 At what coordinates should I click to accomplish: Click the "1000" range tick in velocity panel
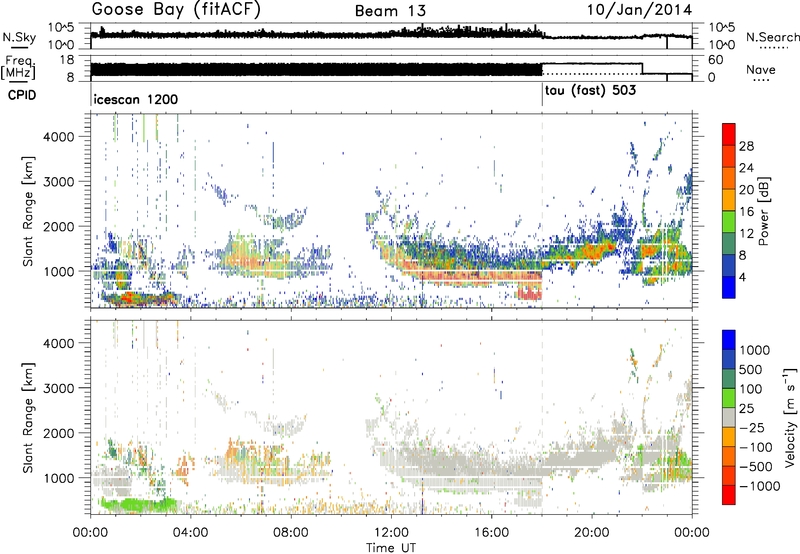tap(59, 477)
